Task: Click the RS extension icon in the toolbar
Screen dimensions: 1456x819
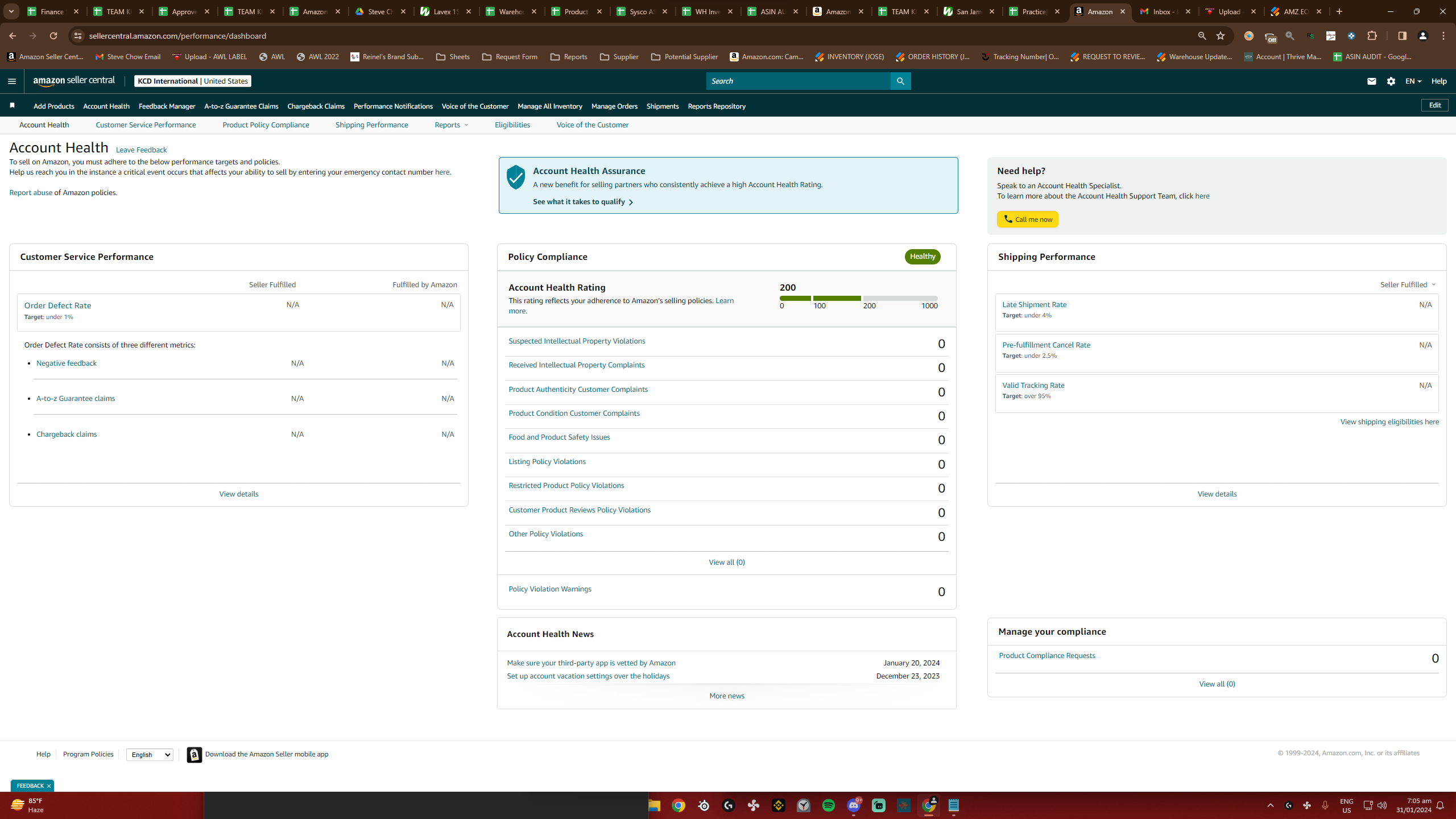Action: click(x=1310, y=36)
